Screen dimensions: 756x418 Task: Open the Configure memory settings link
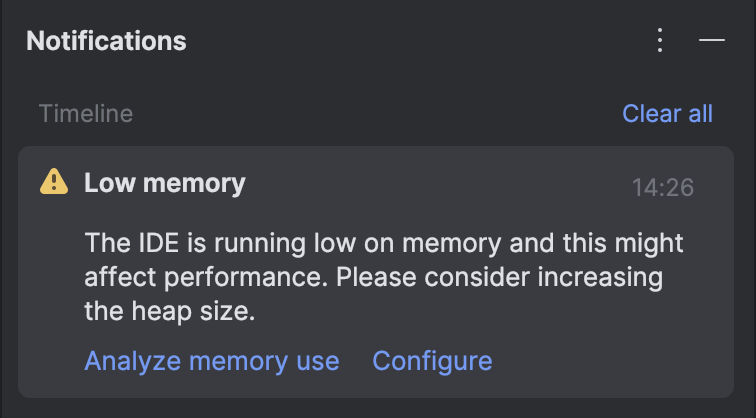(432, 361)
